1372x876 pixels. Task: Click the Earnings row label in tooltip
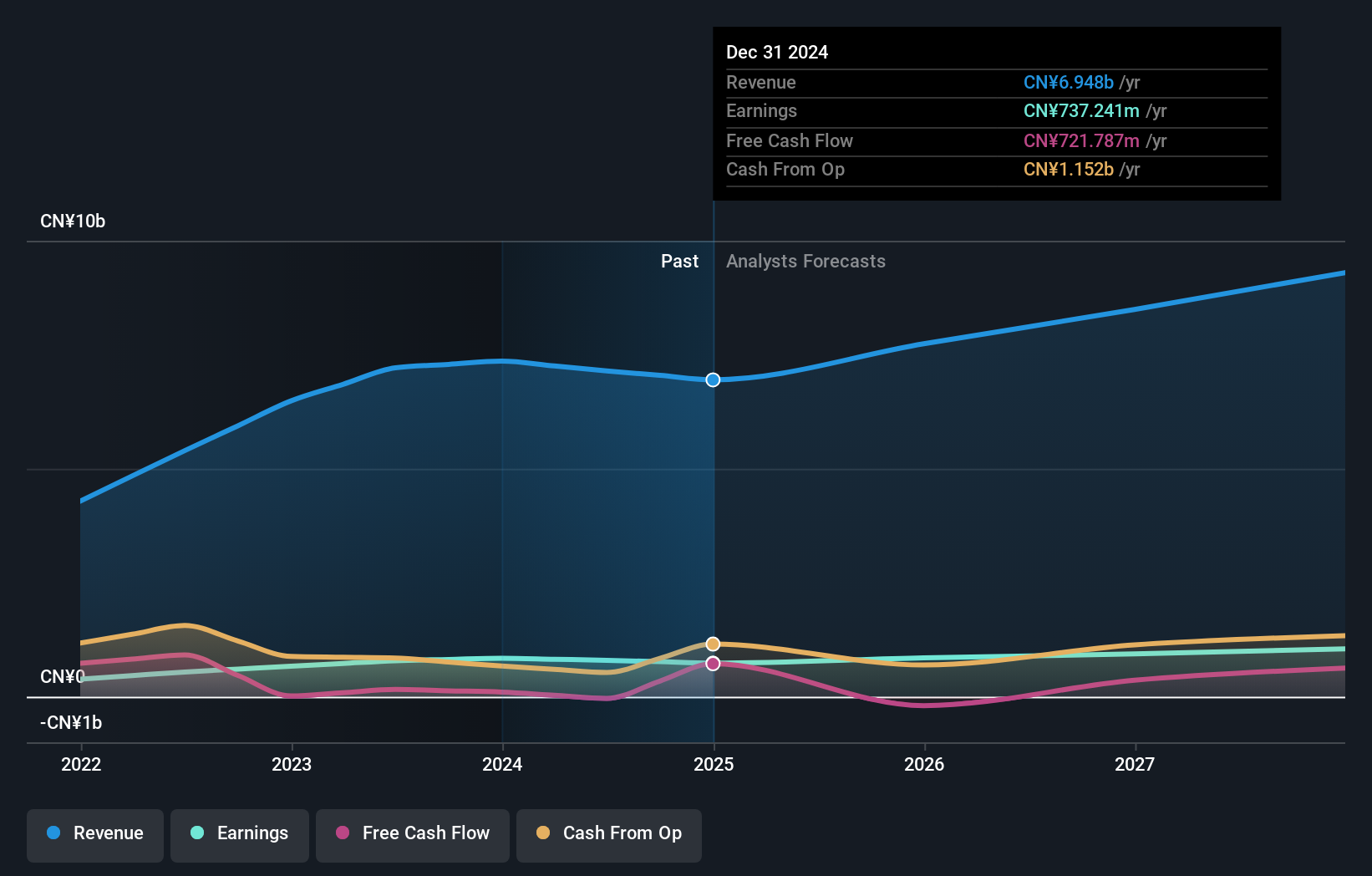pyautogui.click(x=761, y=111)
